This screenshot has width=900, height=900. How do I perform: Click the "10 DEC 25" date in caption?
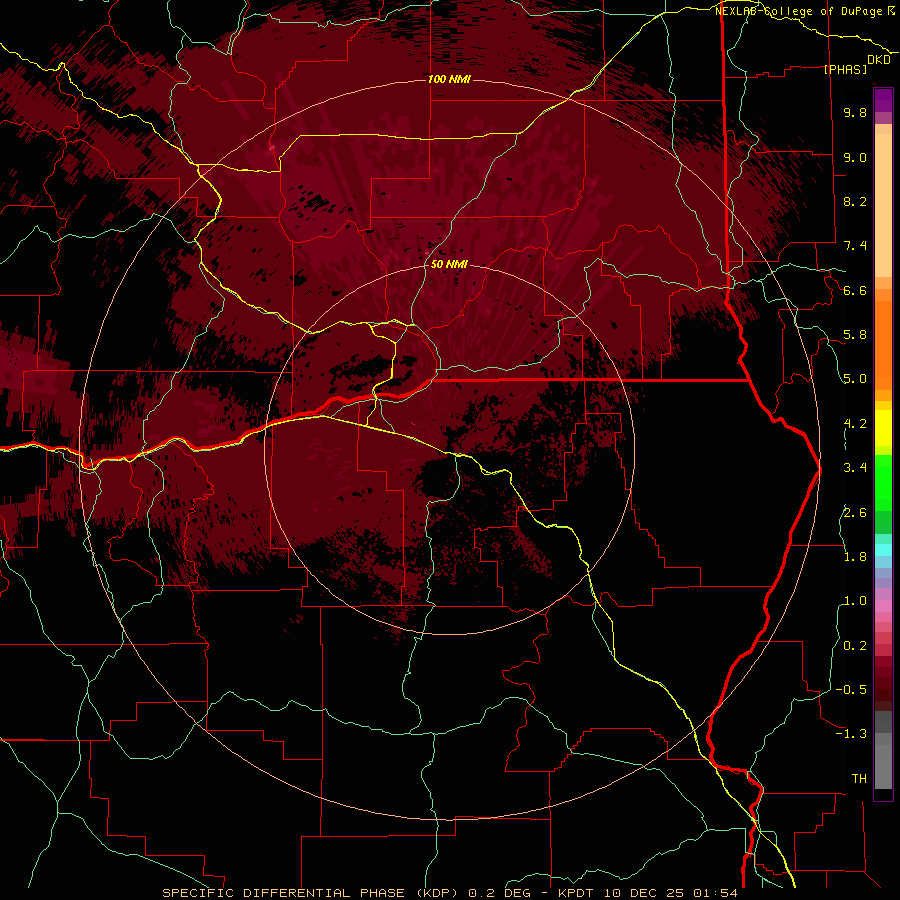[x=643, y=893]
